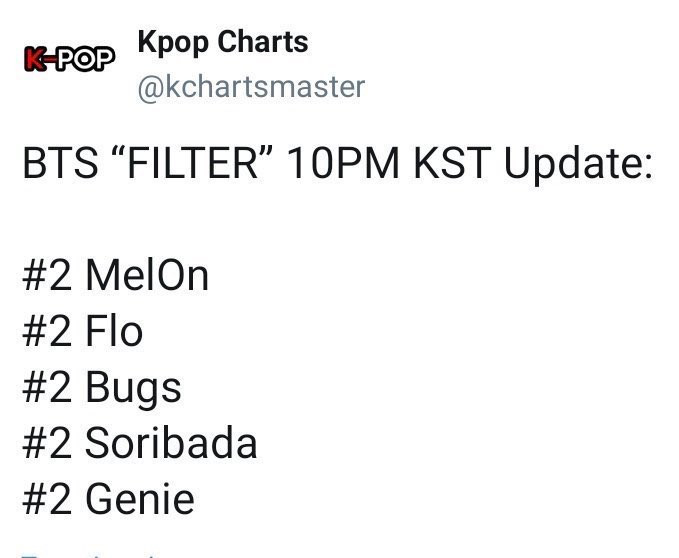
Task: Click the word Flo
Action: tap(114, 331)
